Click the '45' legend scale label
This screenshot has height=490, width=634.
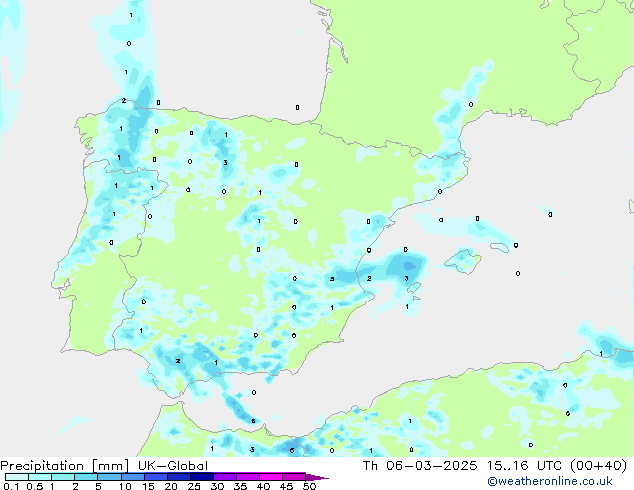tap(286, 486)
